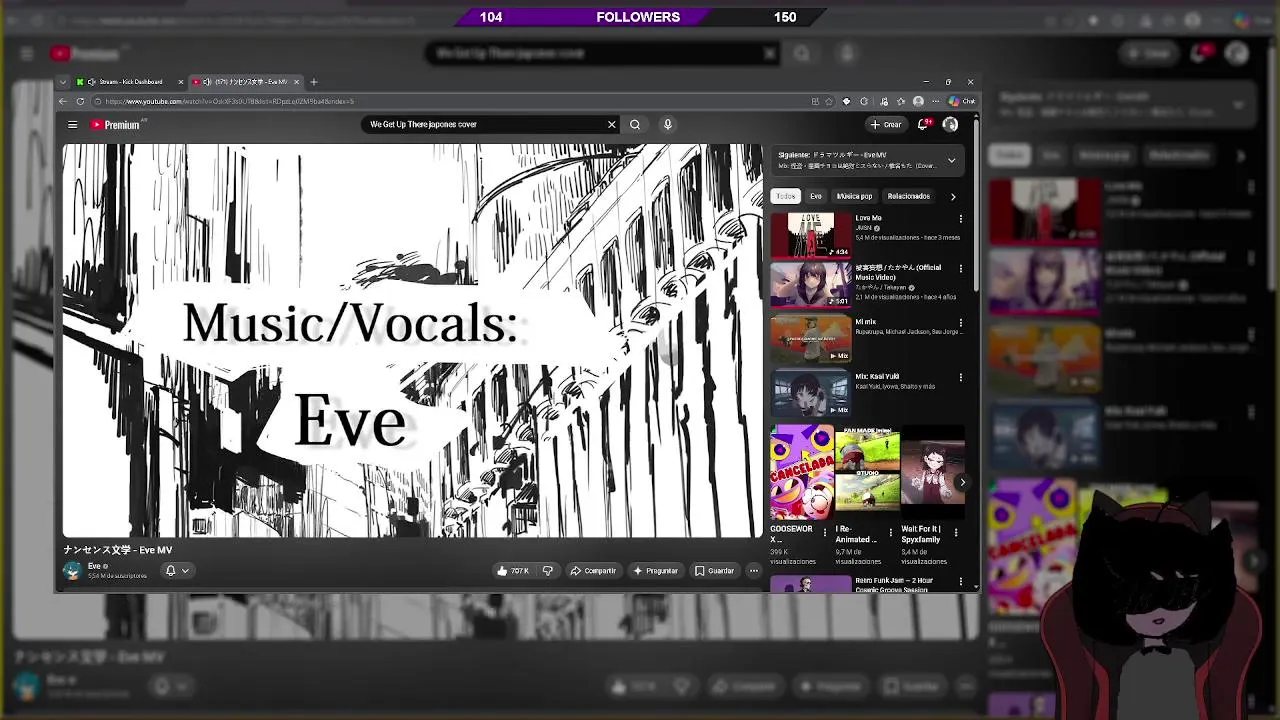Open the notifications bell with 9+ badge
The height and width of the screenshot is (720, 1280).
coord(924,125)
